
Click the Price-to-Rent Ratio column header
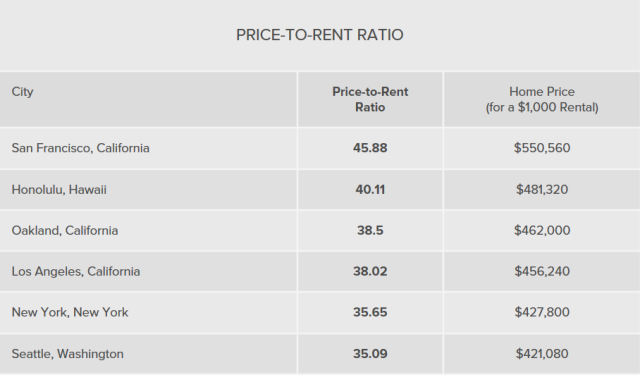point(370,99)
